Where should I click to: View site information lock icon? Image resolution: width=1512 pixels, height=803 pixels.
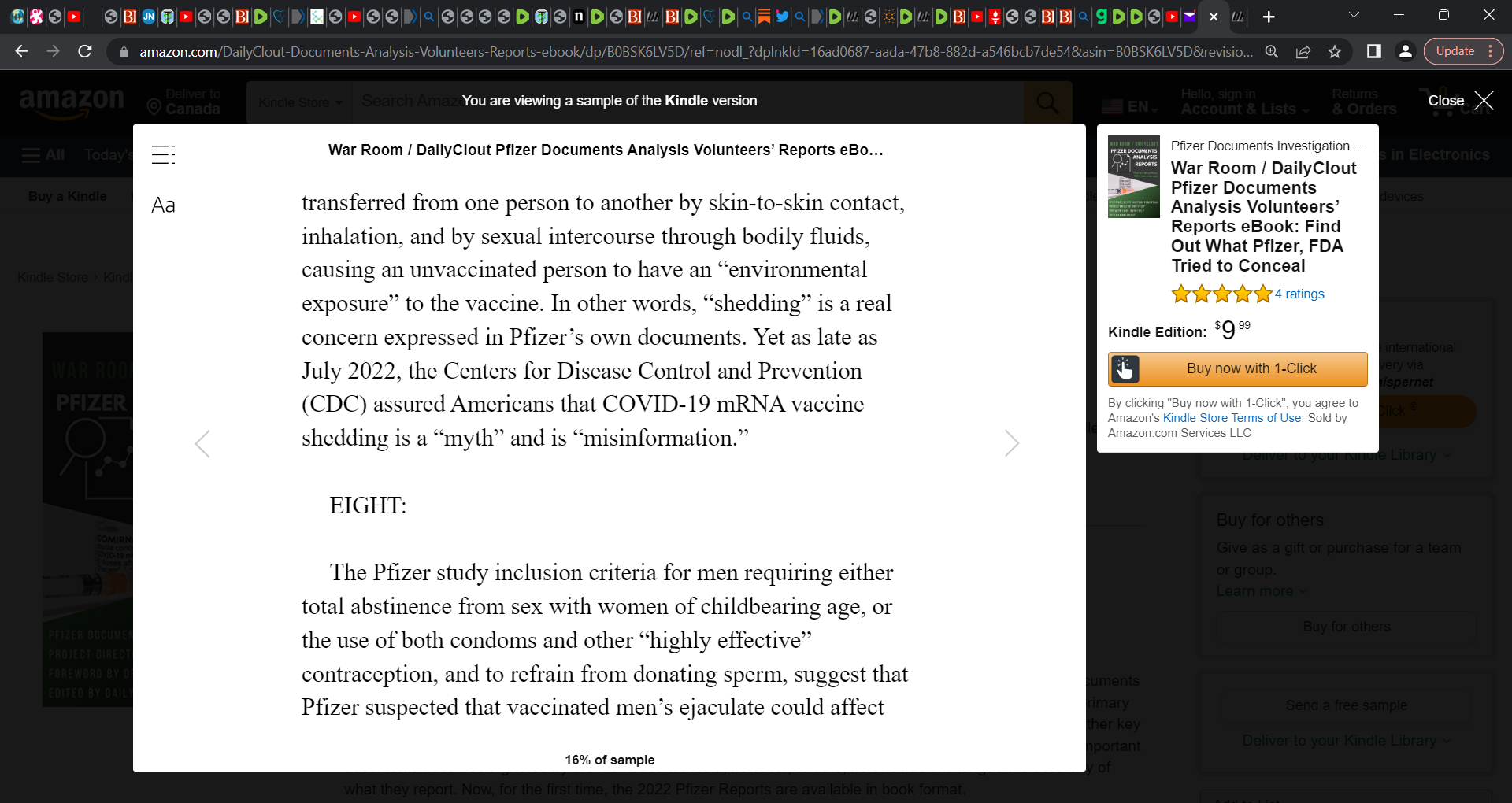click(124, 52)
